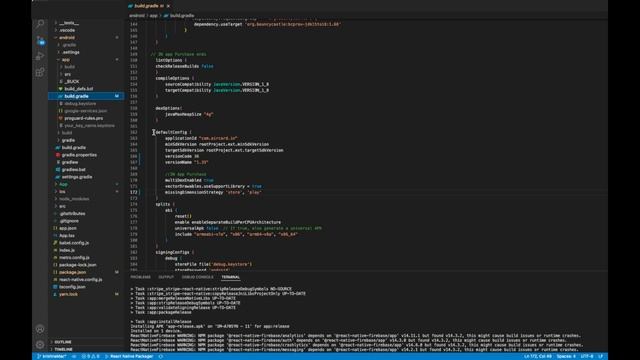Click the app breadcrumb segment

153,16
